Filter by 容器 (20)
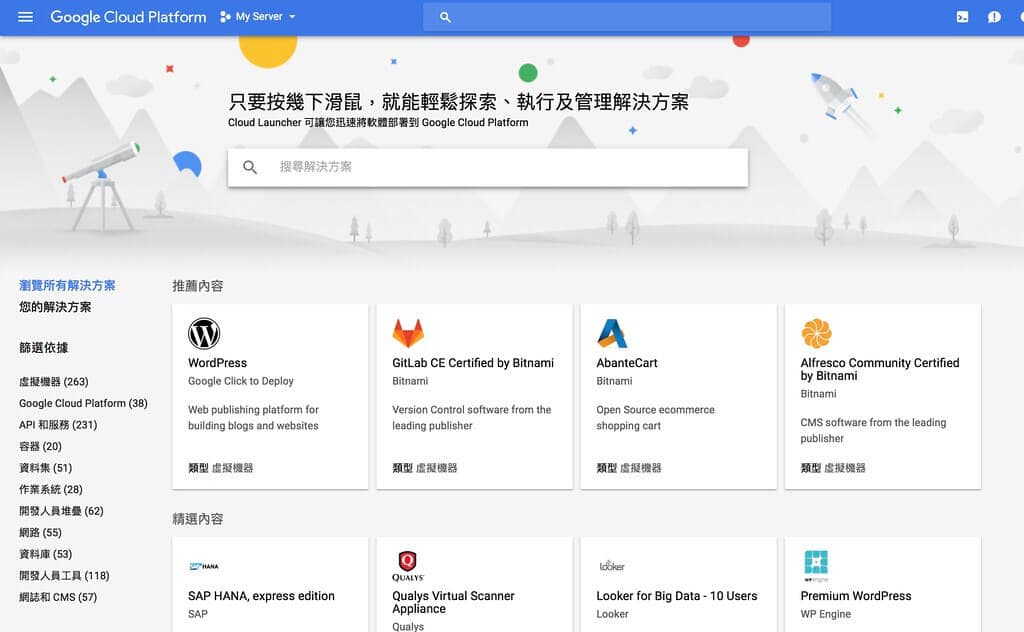This screenshot has width=1024, height=632. 40,446
